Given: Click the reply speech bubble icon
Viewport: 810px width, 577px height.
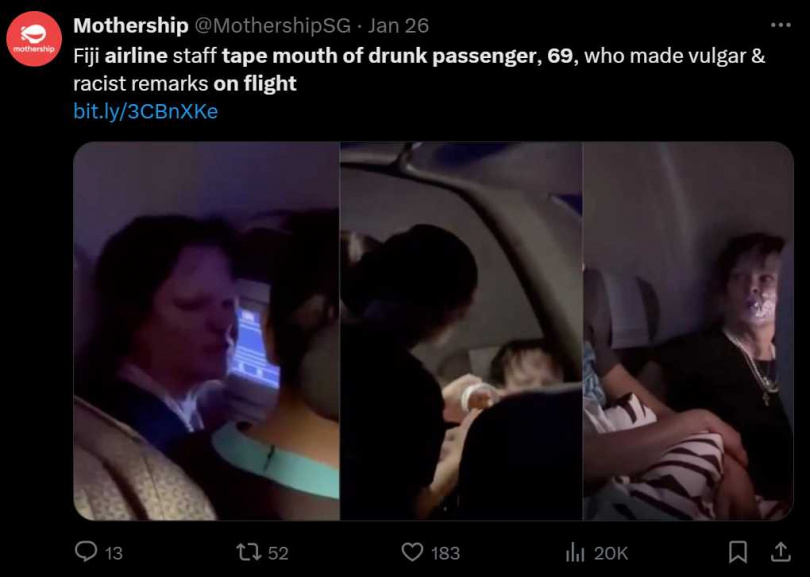Looking at the screenshot, I should click(x=87, y=551).
